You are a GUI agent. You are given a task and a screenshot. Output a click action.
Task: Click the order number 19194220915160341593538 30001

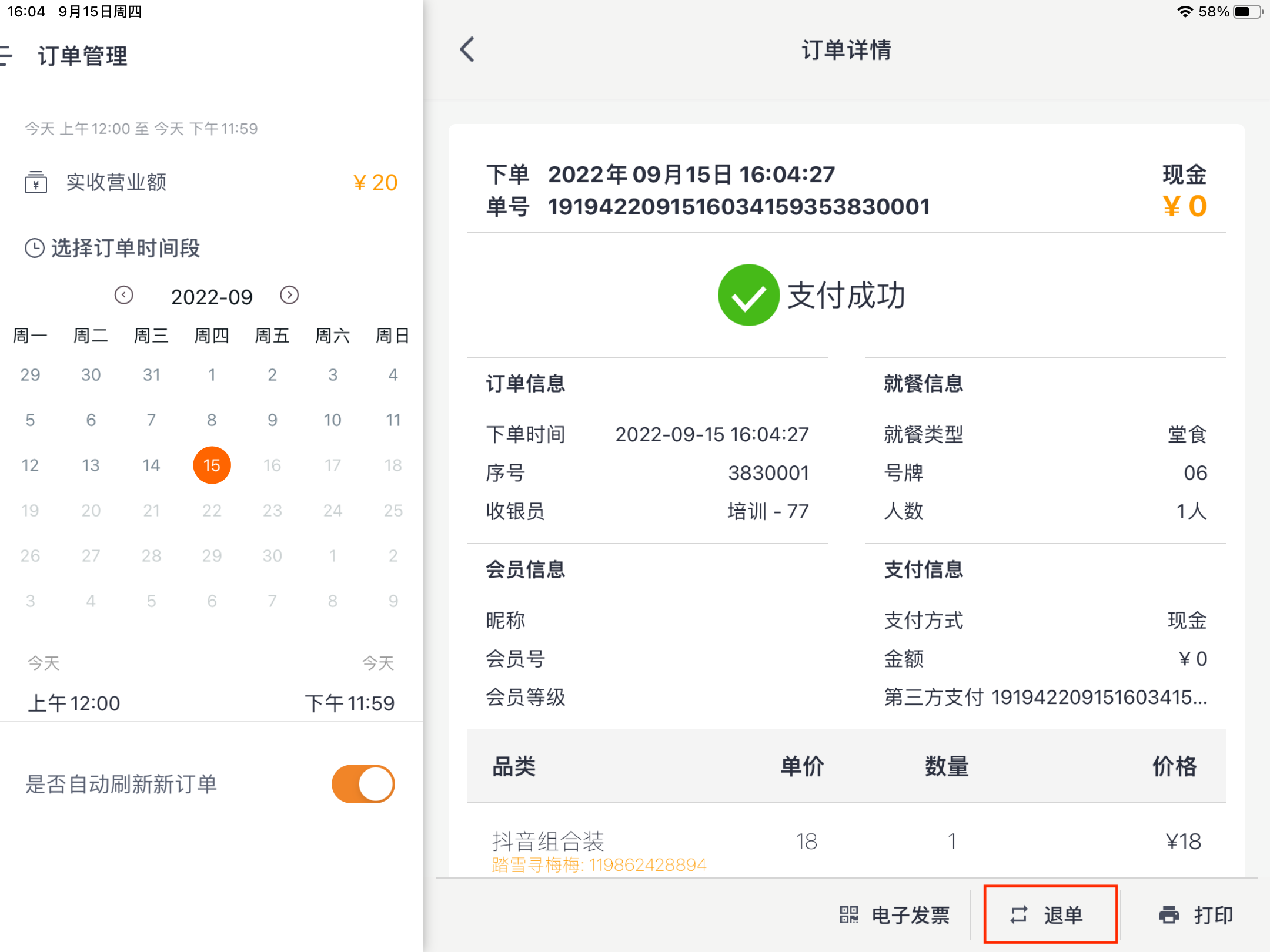point(738,207)
